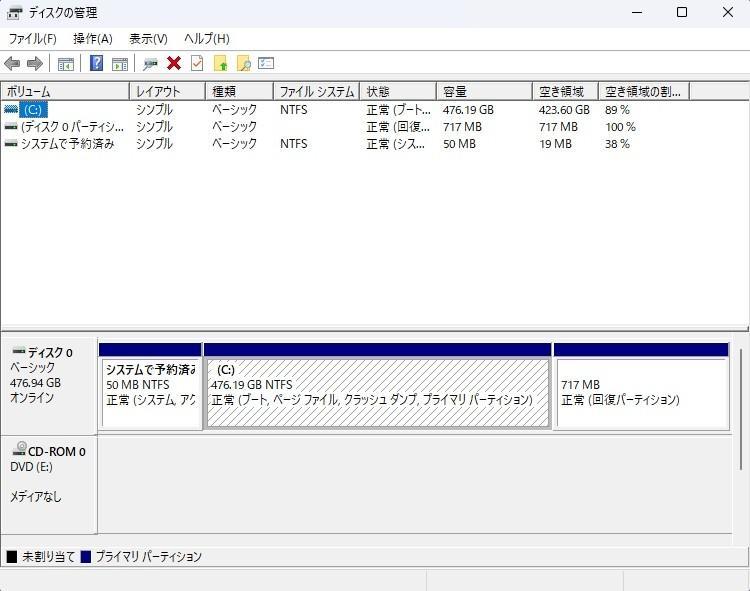Open Help via the blue question icon
The height and width of the screenshot is (591, 750).
point(96,63)
